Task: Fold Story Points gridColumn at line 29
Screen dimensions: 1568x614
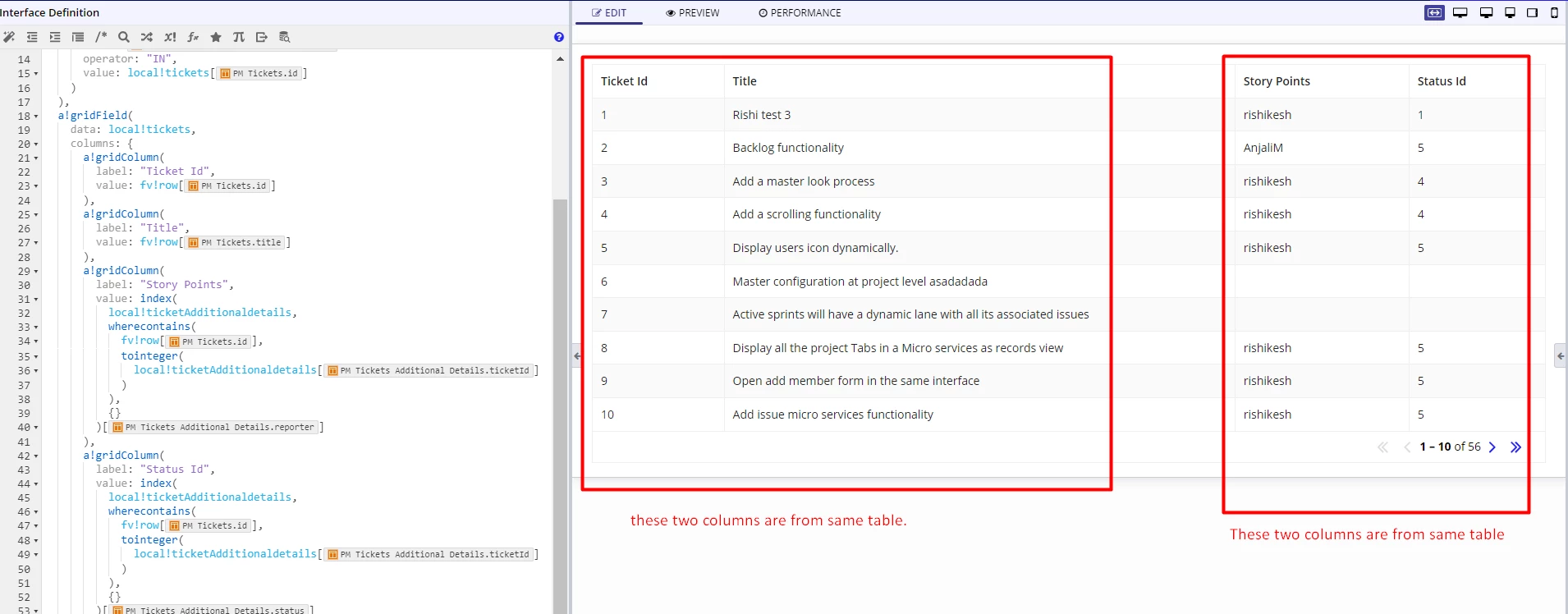Action: pos(36,272)
